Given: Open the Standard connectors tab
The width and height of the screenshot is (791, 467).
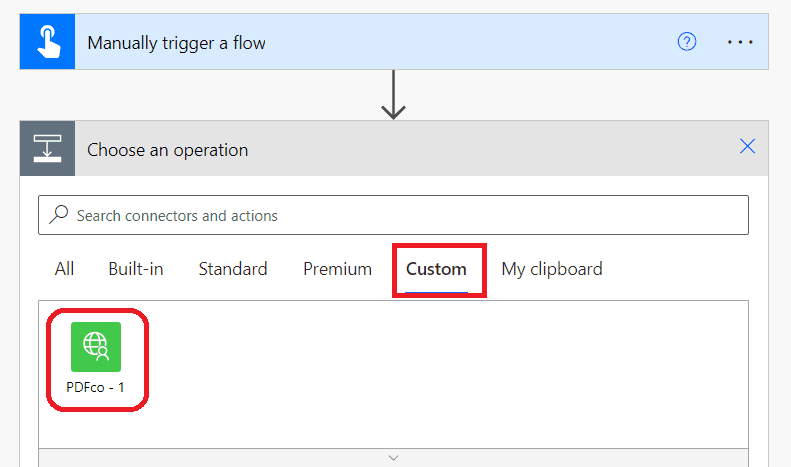Looking at the screenshot, I should (233, 269).
